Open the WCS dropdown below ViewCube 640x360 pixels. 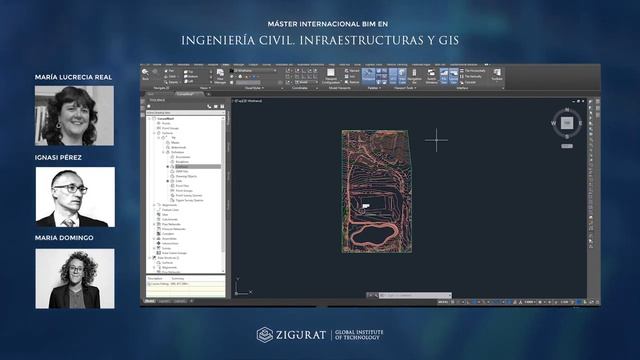pos(567,146)
